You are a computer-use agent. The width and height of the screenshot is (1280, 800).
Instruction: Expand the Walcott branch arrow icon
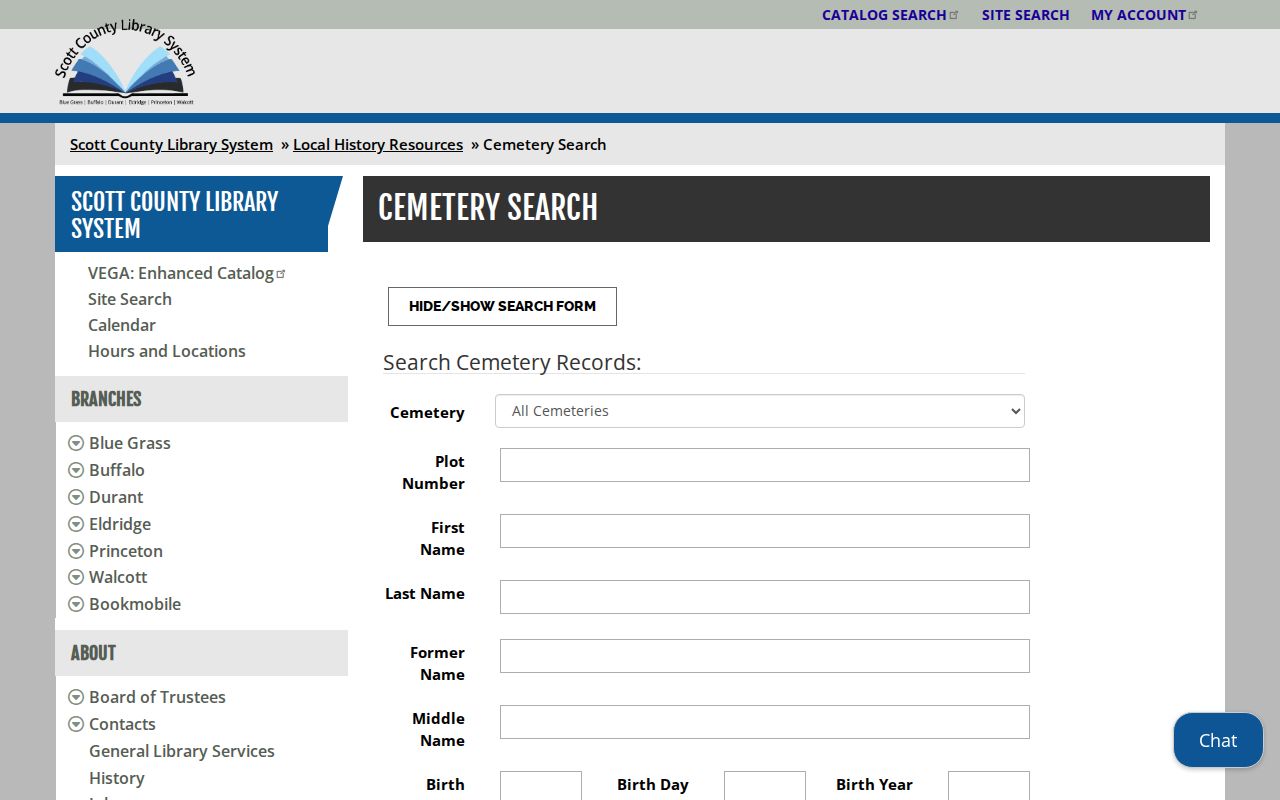tap(76, 577)
